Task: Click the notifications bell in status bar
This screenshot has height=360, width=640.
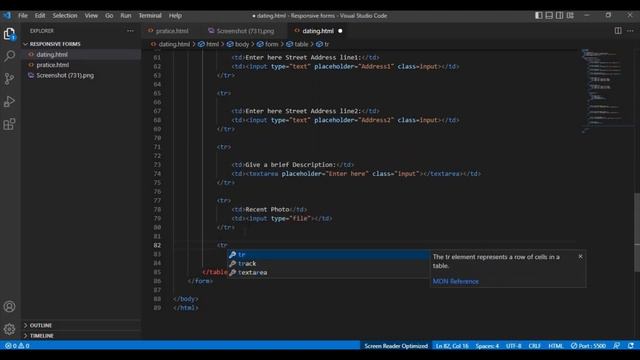Action: [631, 346]
